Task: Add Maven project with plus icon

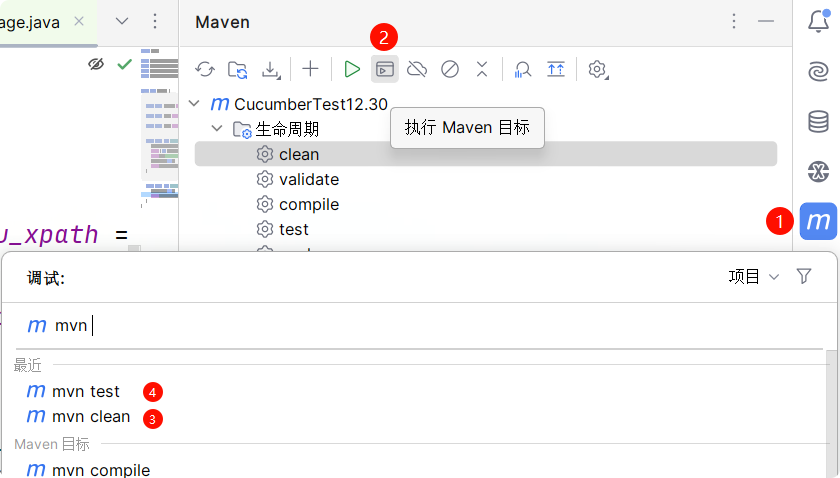Action: (310, 69)
